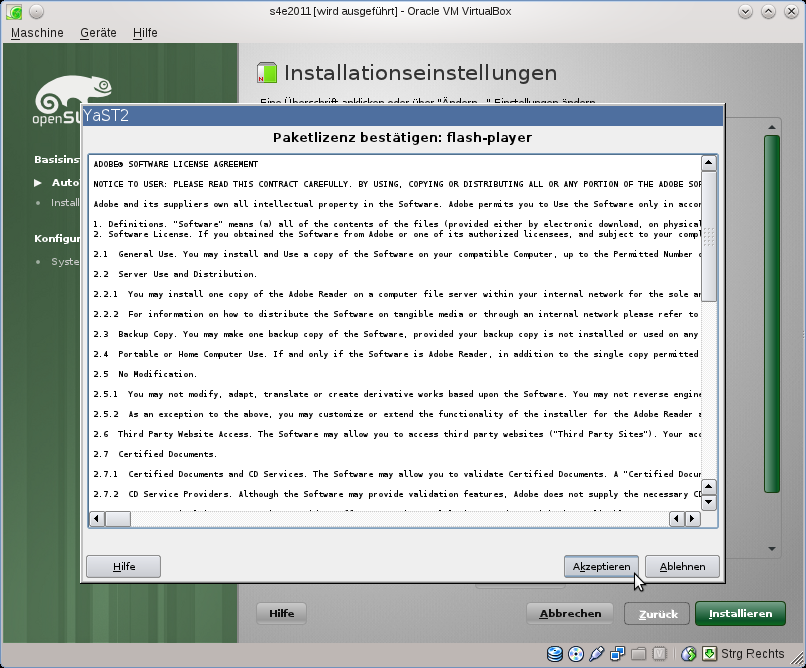
Task: Click Hilfe button in the YaST2 license dialog
Action: point(123,566)
